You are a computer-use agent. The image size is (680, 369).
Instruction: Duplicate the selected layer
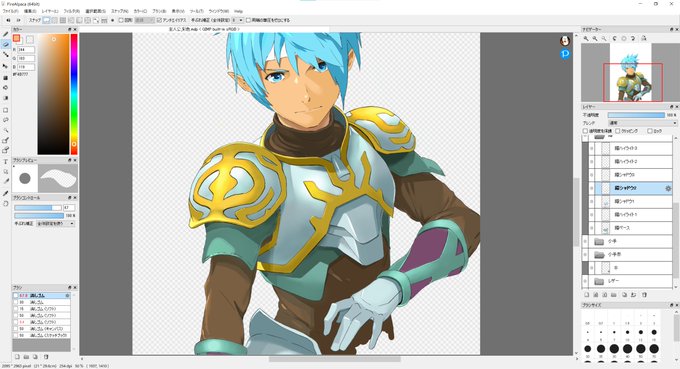624,294
